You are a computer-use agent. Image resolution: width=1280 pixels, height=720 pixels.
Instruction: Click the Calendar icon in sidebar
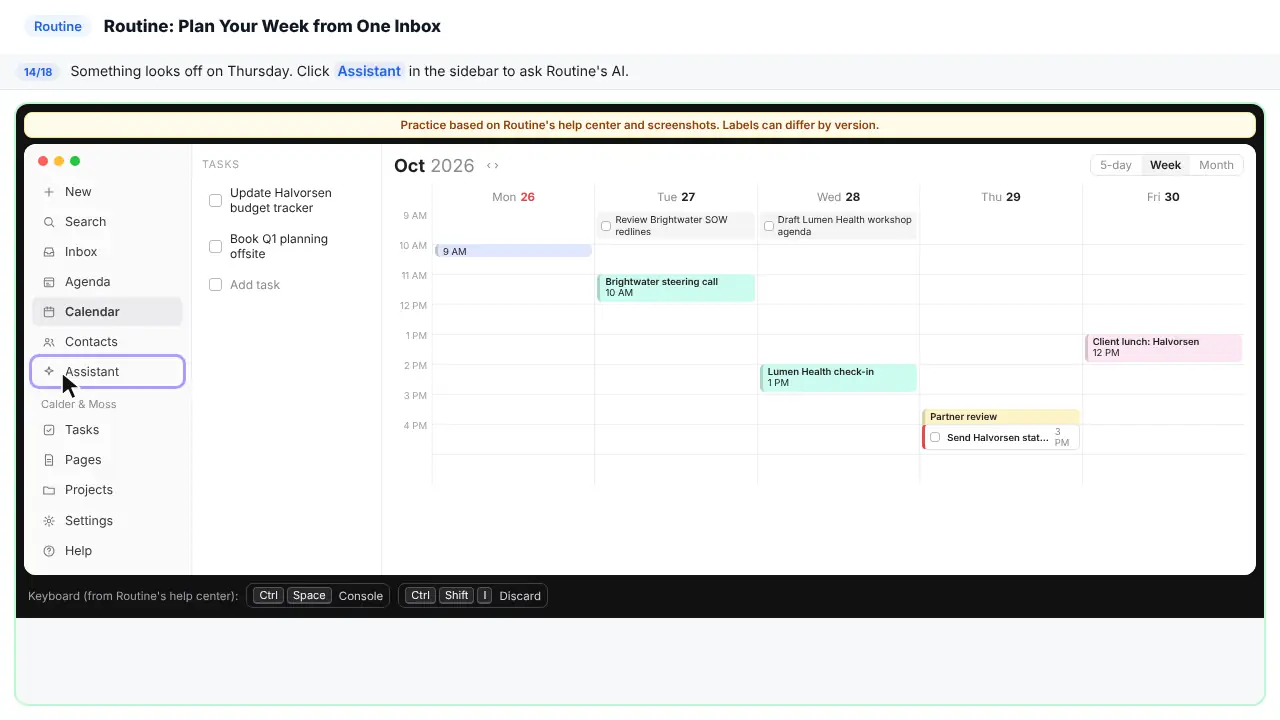point(49,312)
